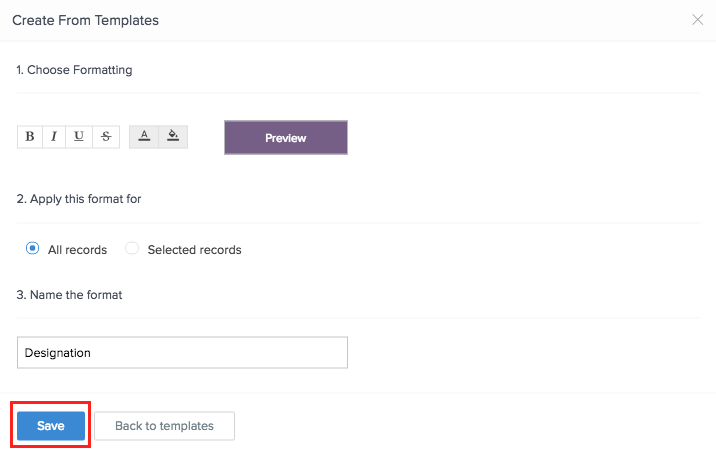Click the purple Preview box
Screen dimensions: 716x452
tap(285, 138)
